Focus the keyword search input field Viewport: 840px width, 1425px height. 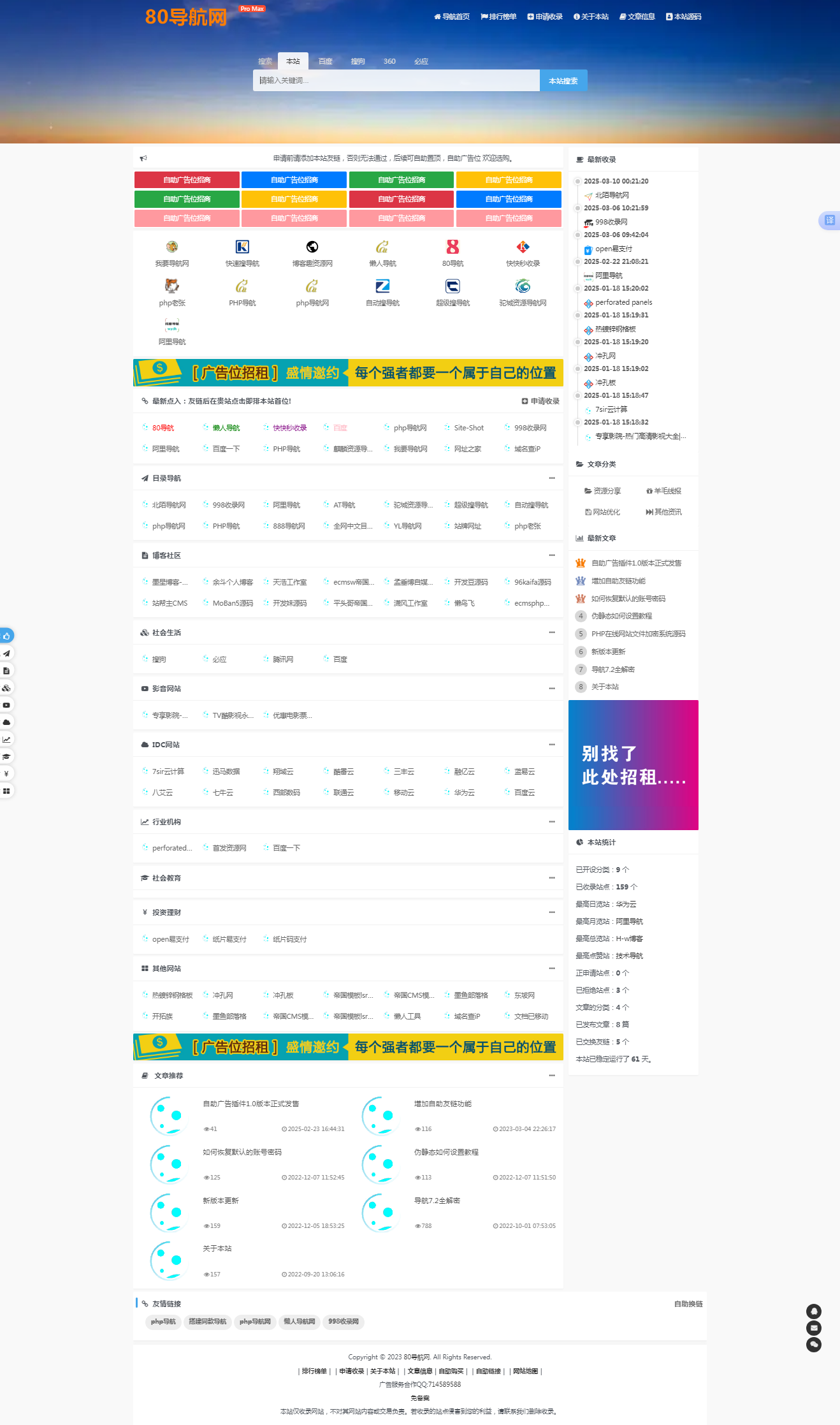[x=396, y=80]
